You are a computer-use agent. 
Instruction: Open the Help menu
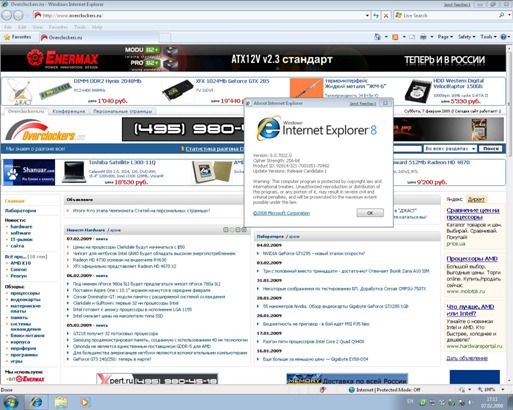point(97,27)
